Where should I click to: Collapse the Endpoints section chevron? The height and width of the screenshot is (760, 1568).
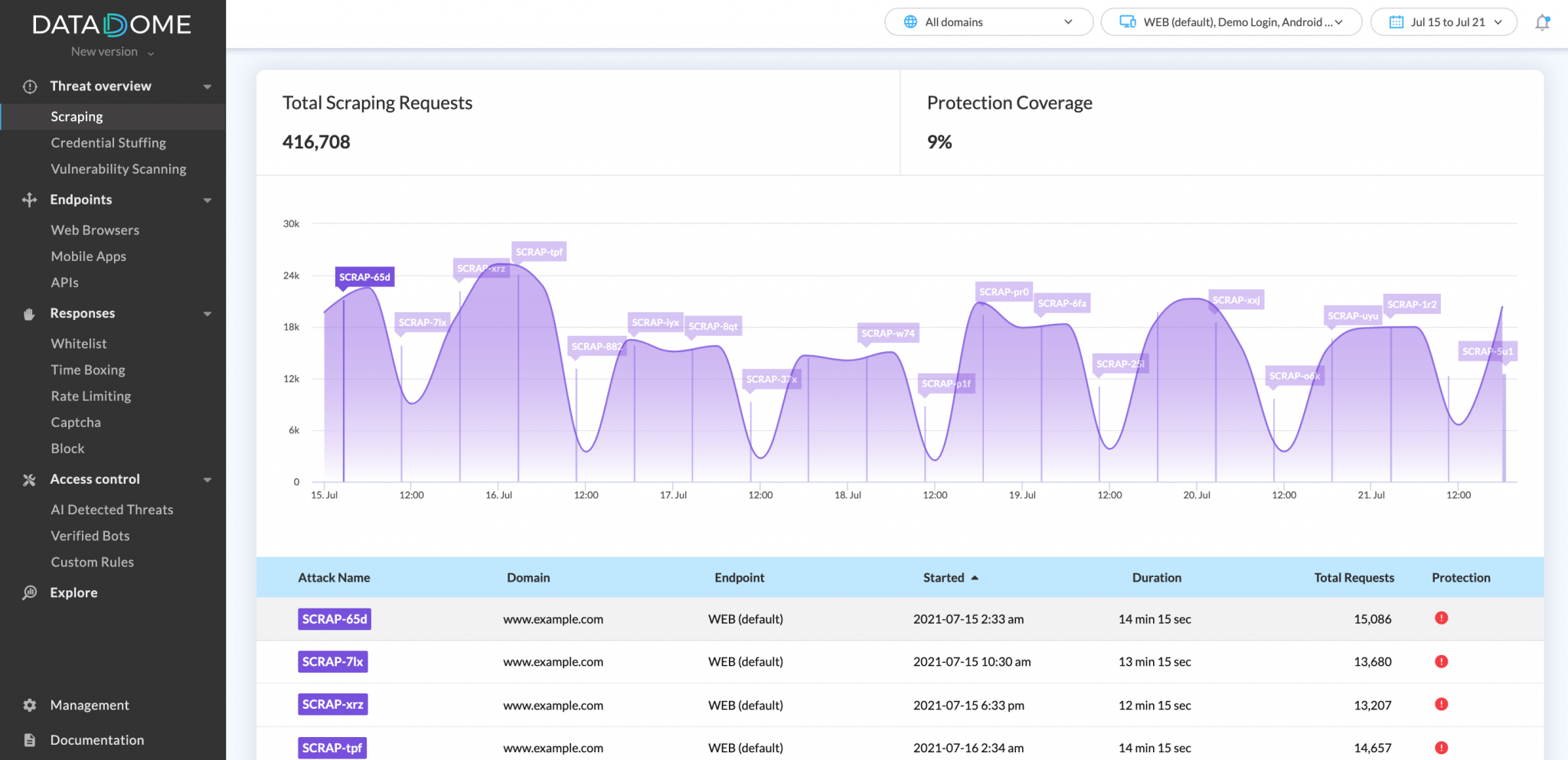click(x=207, y=200)
